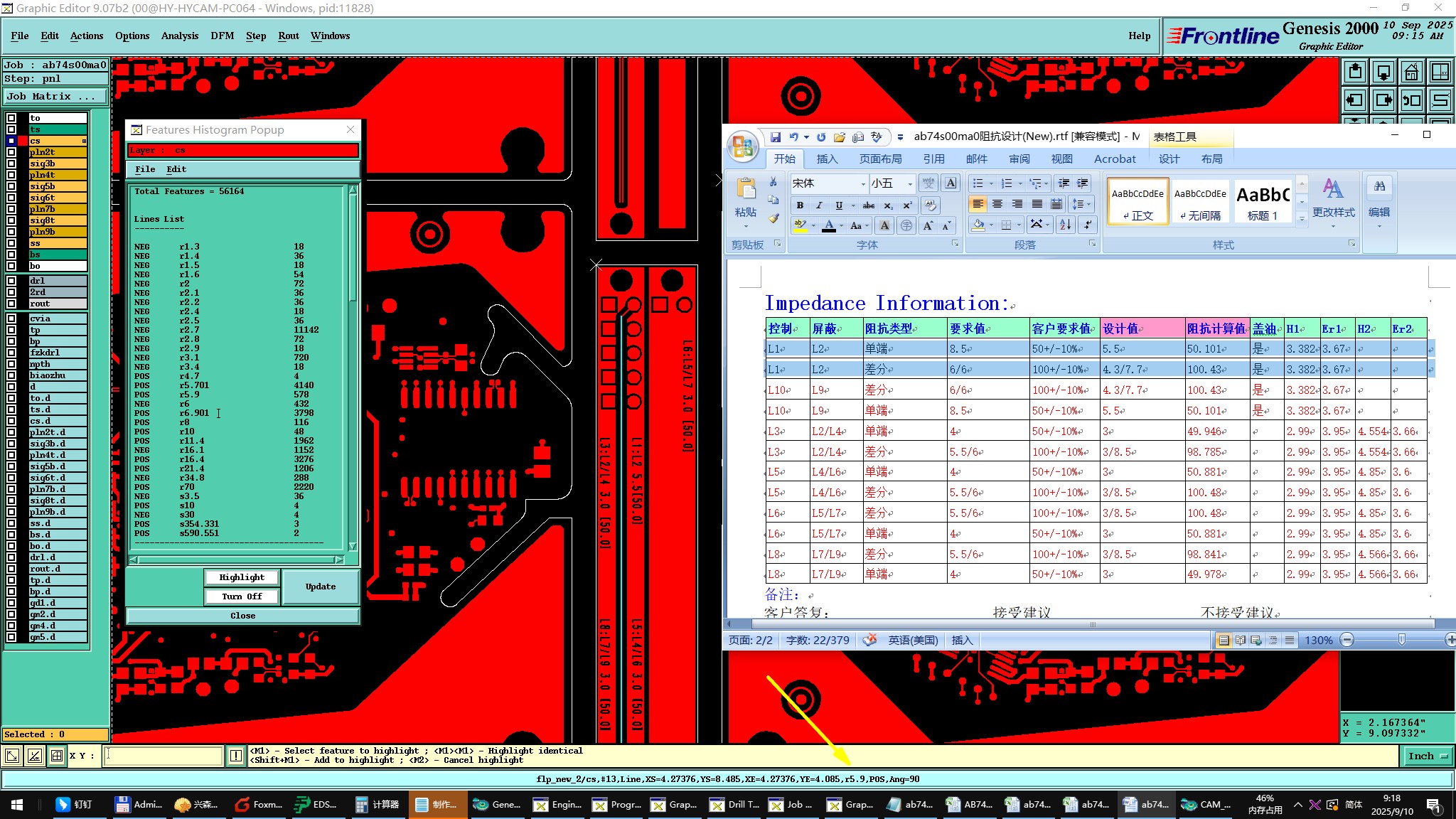Screen dimensions: 1456x819
Task: Switch to the 页面布局 ribbon tab
Action: click(x=880, y=159)
